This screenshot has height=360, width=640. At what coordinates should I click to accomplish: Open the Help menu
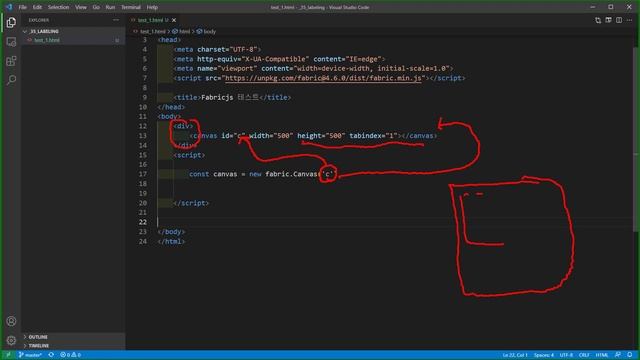[x=152, y=7]
